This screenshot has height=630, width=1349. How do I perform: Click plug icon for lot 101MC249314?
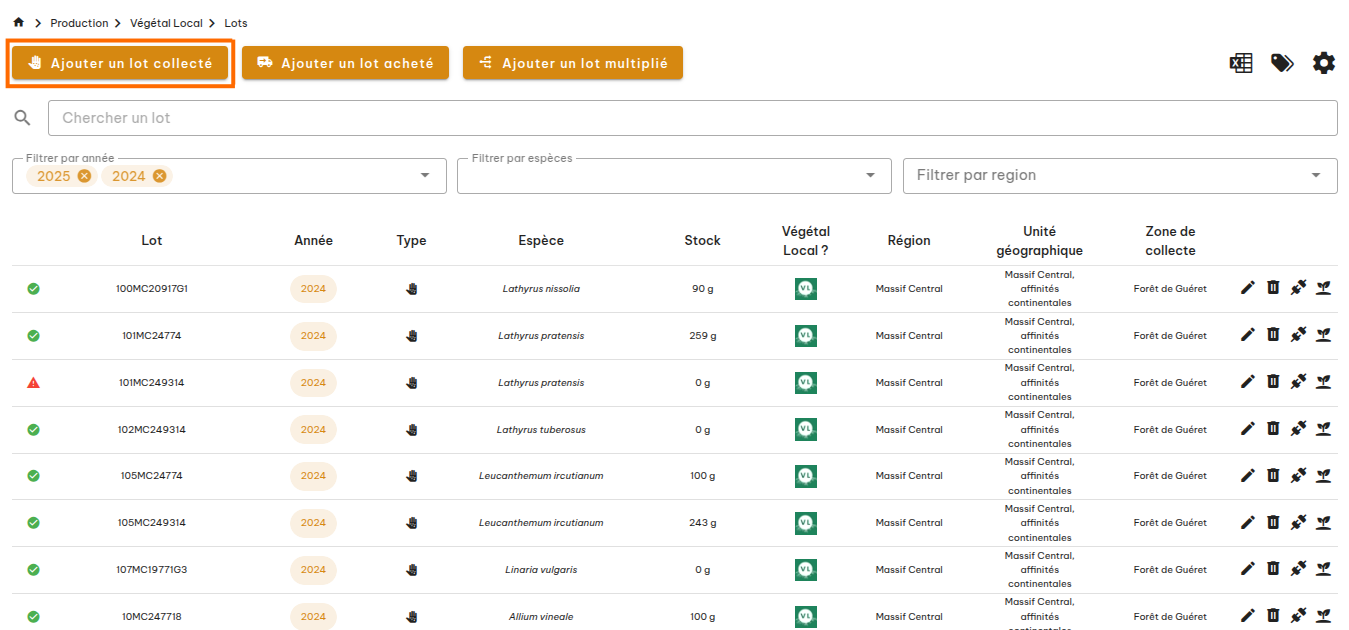tap(1298, 382)
